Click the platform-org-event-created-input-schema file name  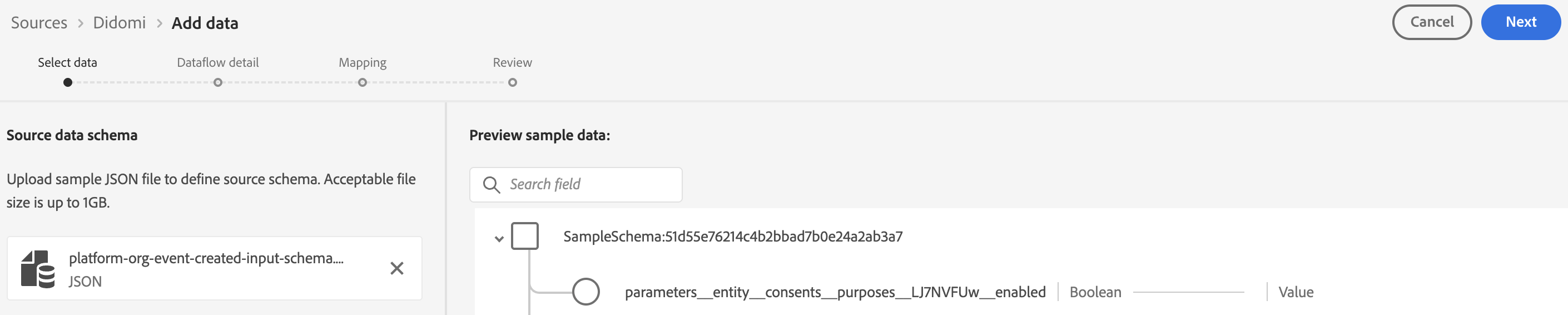[206, 258]
